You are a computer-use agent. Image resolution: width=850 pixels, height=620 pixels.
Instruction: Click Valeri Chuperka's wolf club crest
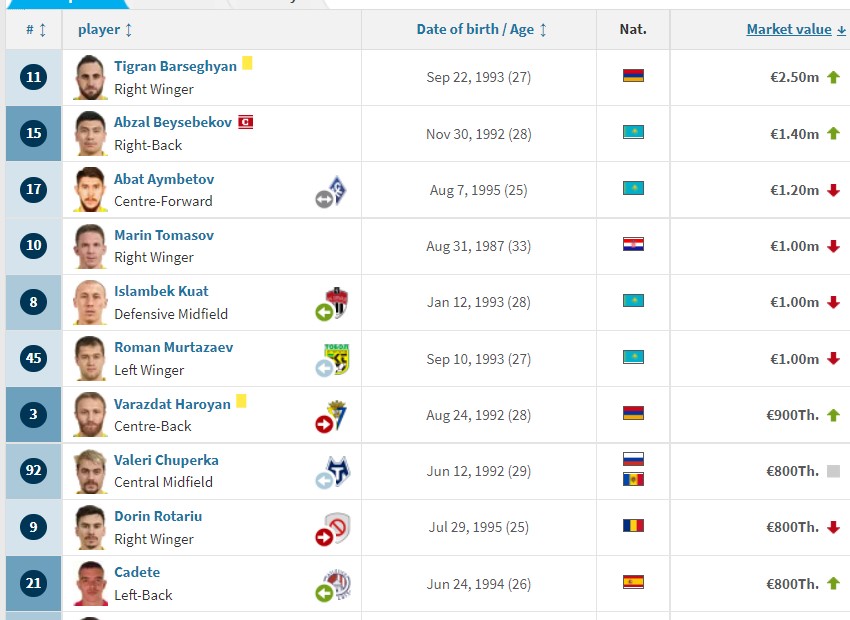(x=333, y=472)
